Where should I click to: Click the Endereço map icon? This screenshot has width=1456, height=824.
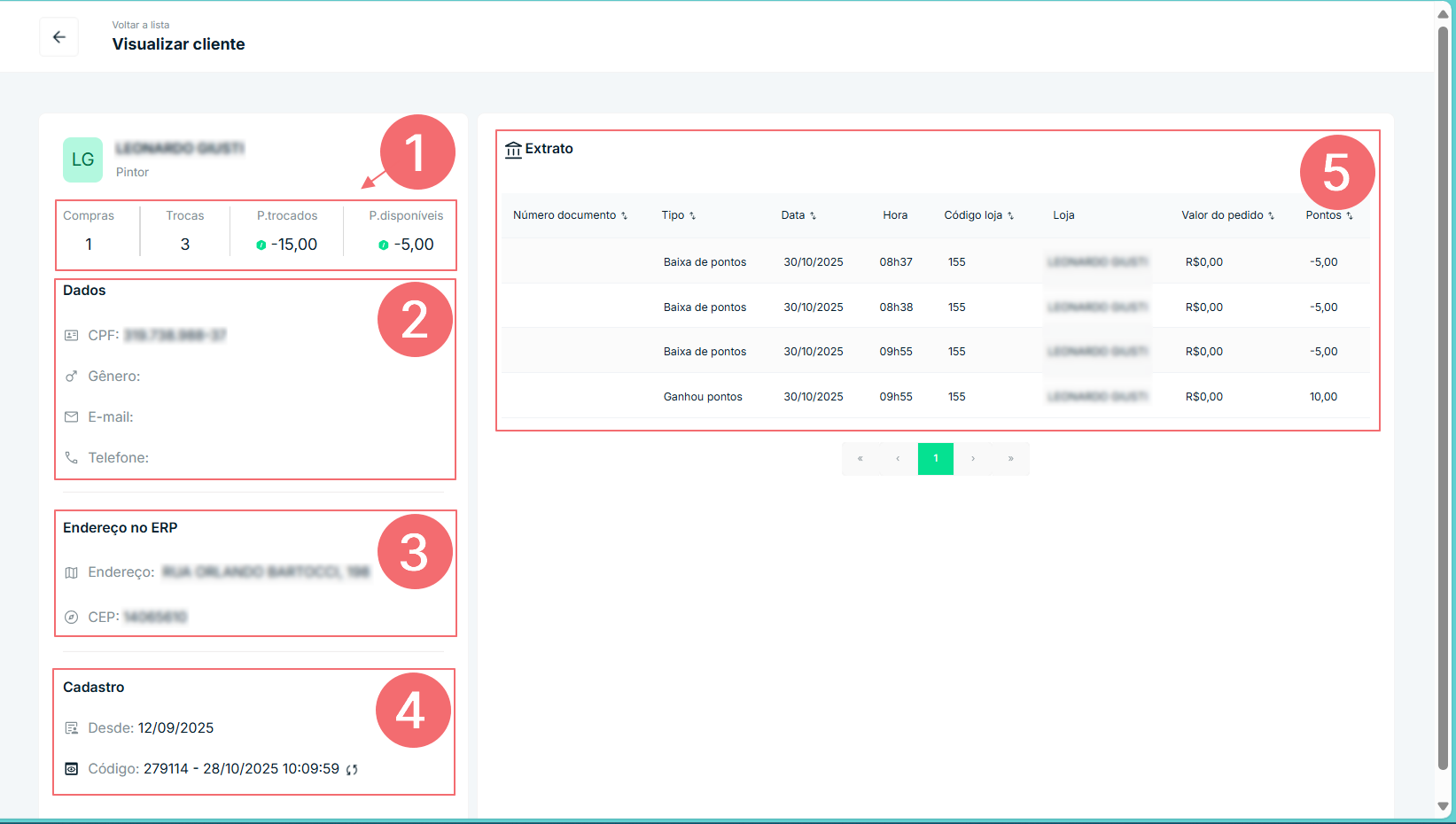tap(72, 572)
